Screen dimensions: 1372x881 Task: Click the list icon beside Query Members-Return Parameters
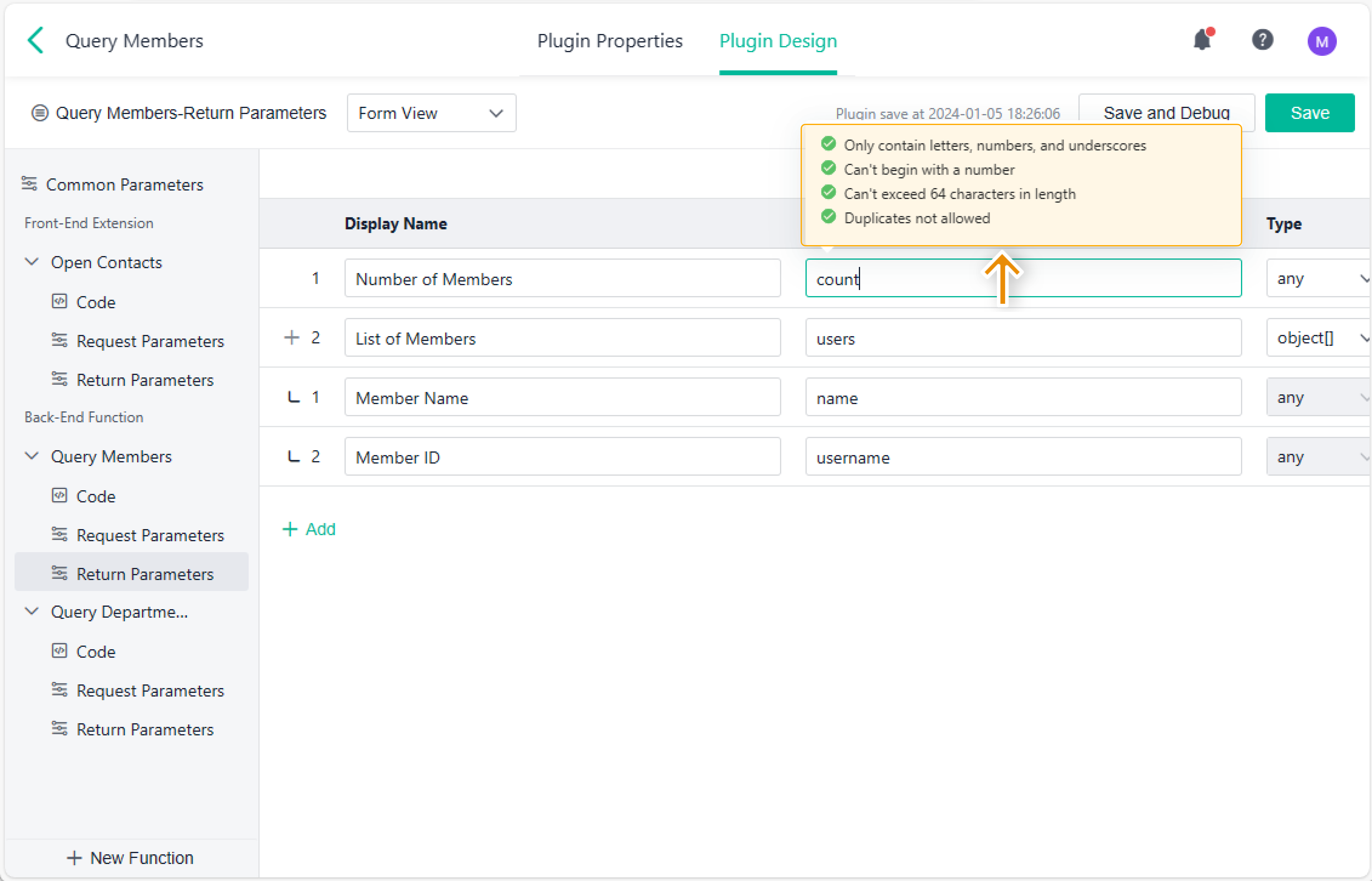(39, 113)
